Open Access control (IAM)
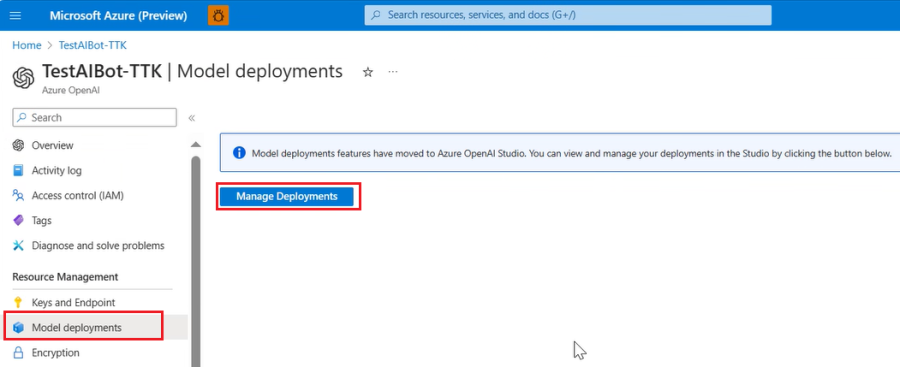Screen dimensions: 900x367 [x=77, y=195]
